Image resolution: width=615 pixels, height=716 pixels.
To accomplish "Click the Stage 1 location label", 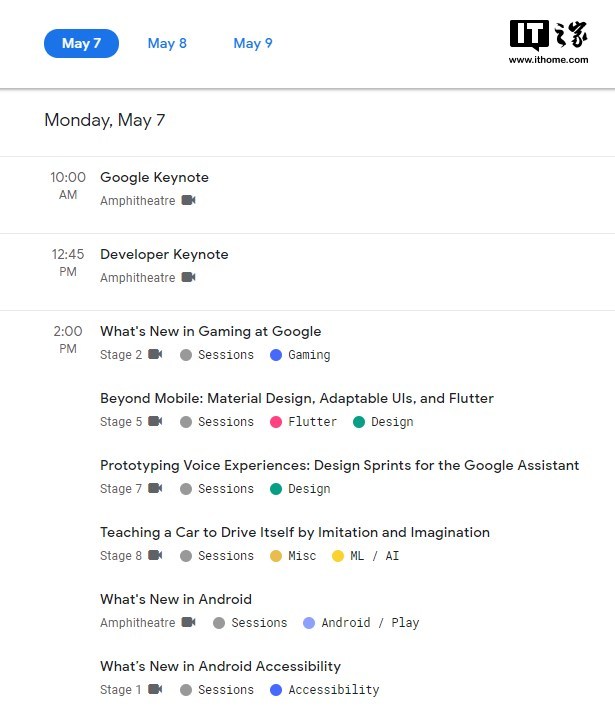I will click(x=121, y=690).
